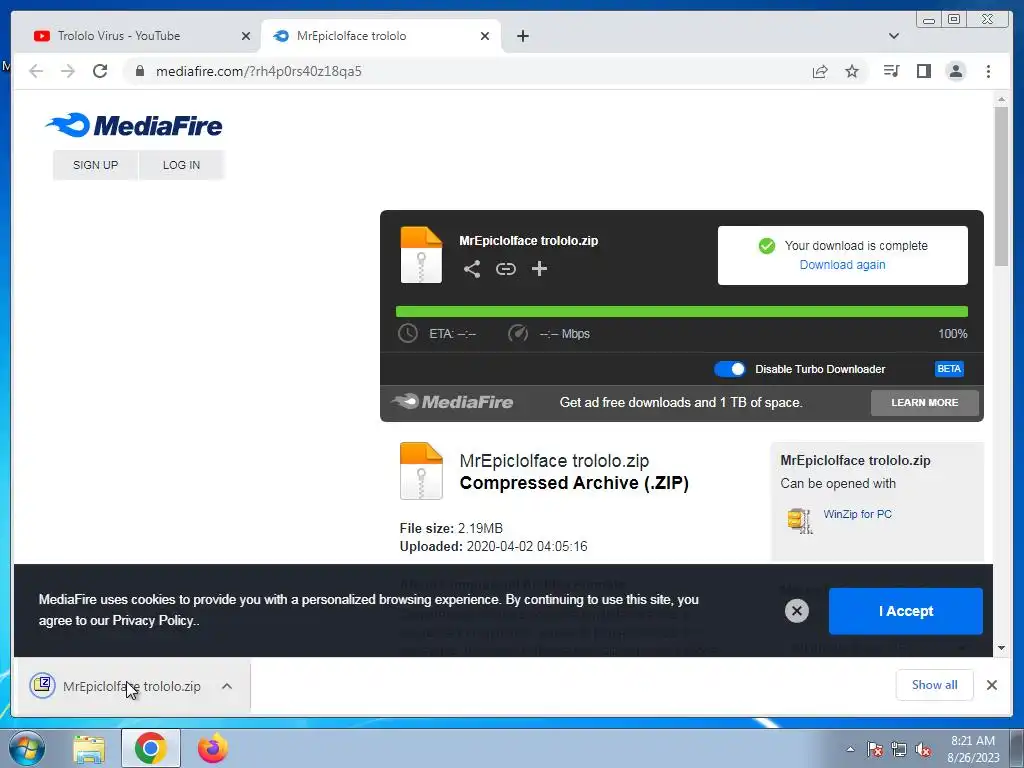Open File Explorer from taskbar
This screenshot has height=768, width=1024.
coord(89,749)
